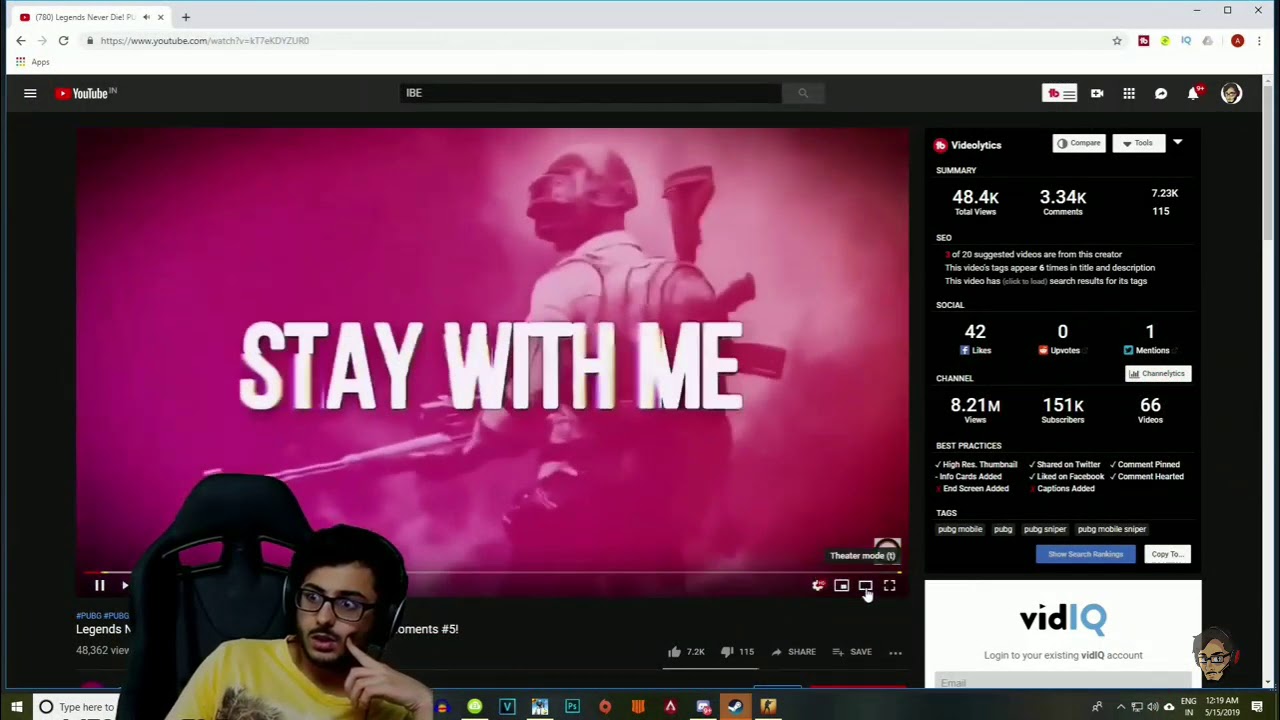The width and height of the screenshot is (1280, 720).
Task: Open the YouTube apps grid
Action: point(1129,93)
